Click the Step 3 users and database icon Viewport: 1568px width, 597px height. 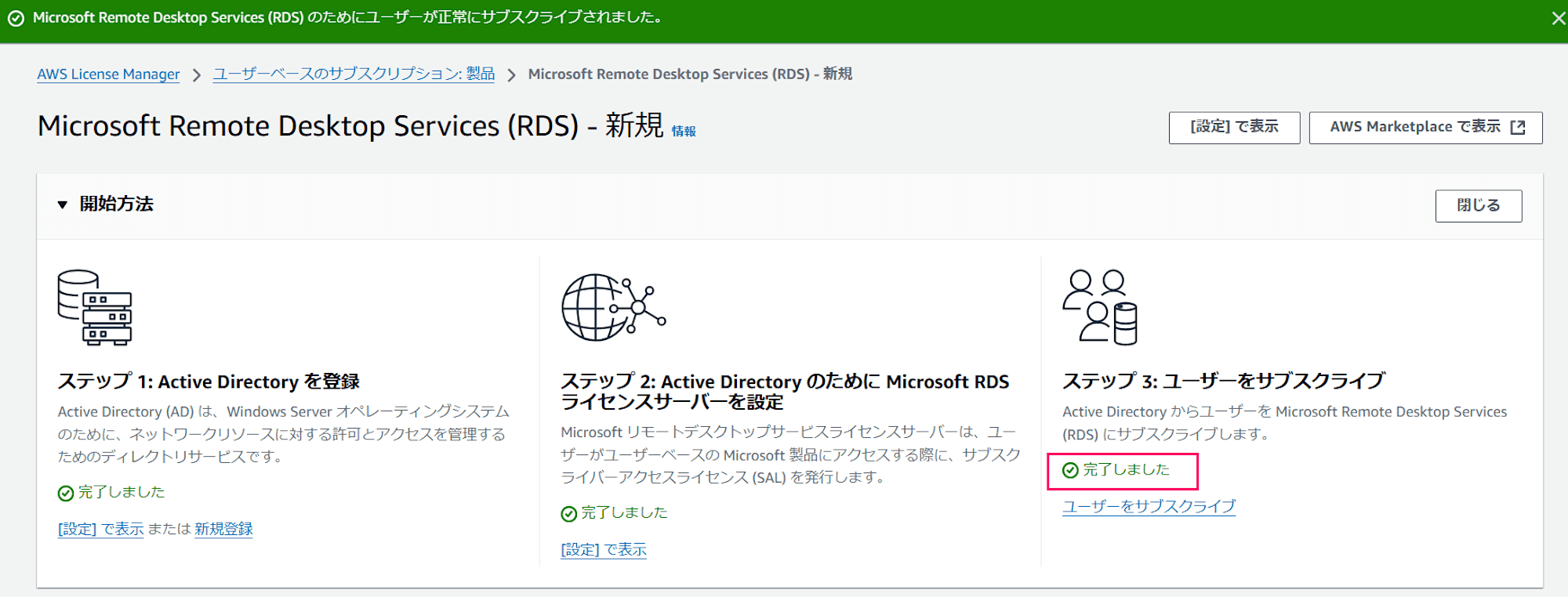point(1100,307)
